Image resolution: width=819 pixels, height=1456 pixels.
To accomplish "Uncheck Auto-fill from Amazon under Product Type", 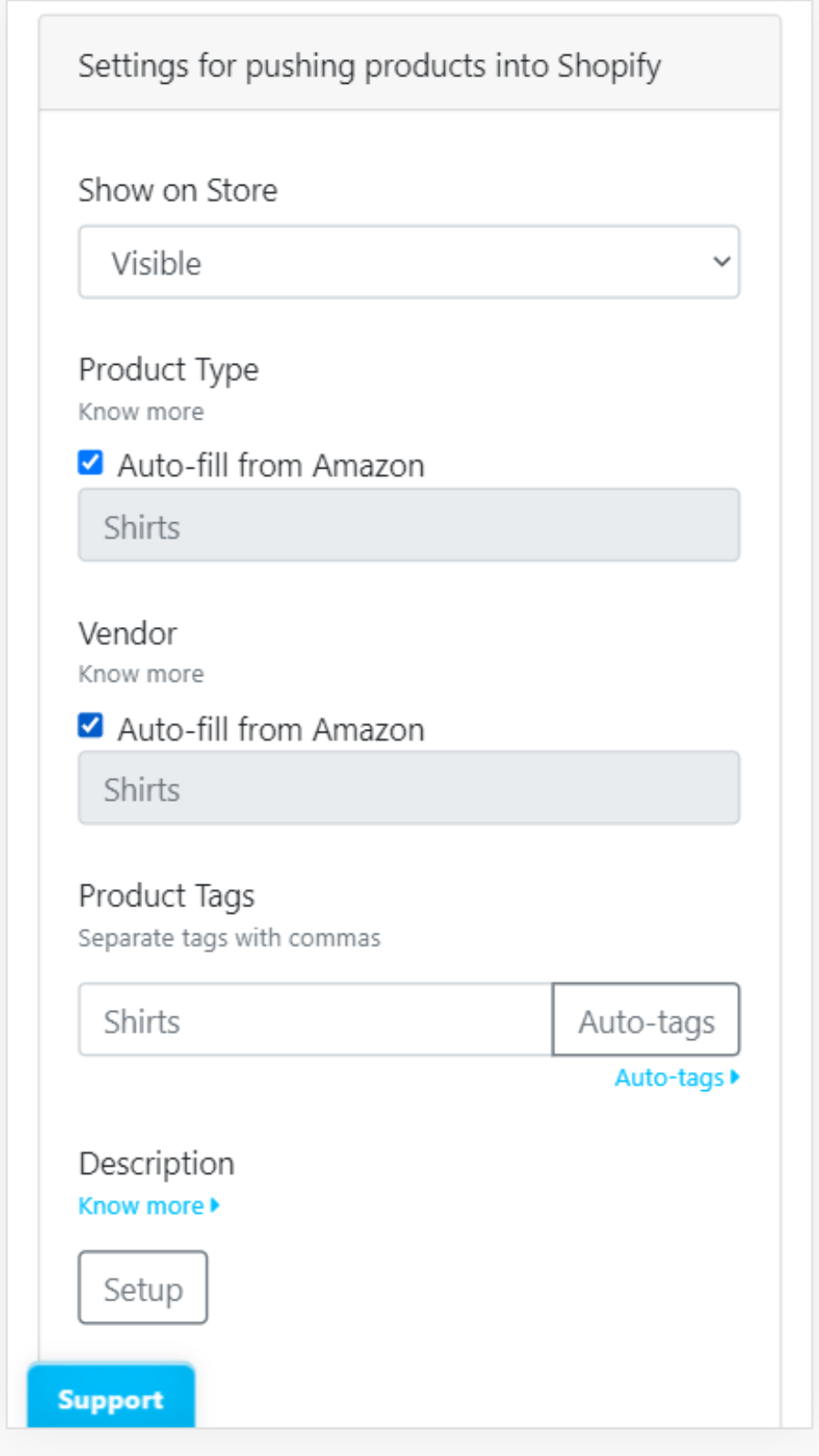I will pyautogui.click(x=90, y=464).
